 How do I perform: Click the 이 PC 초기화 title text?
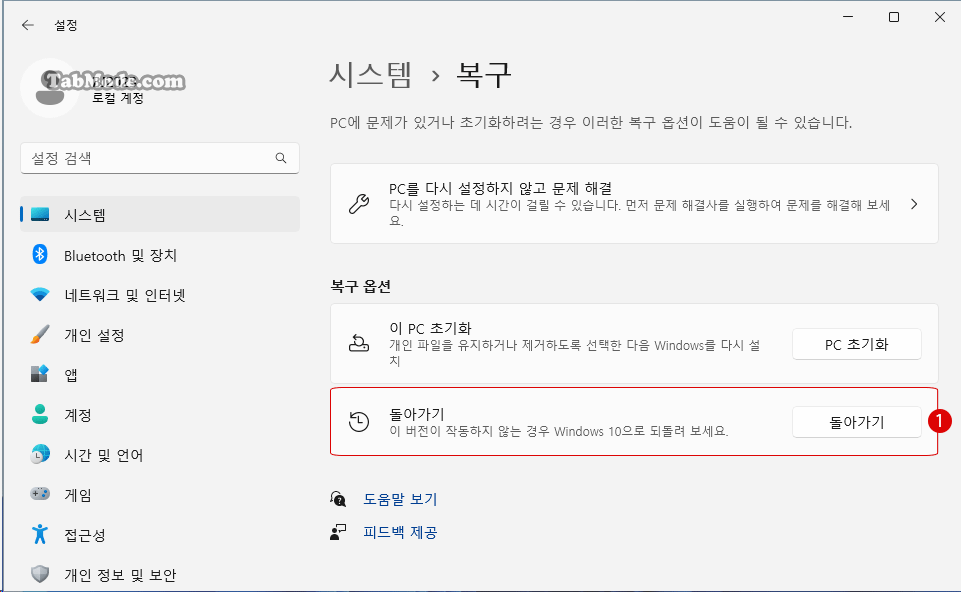point(430,328)
